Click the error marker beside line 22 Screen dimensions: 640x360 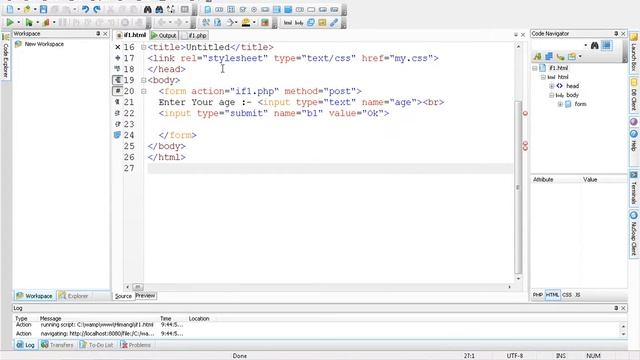(x=525, y=113)
